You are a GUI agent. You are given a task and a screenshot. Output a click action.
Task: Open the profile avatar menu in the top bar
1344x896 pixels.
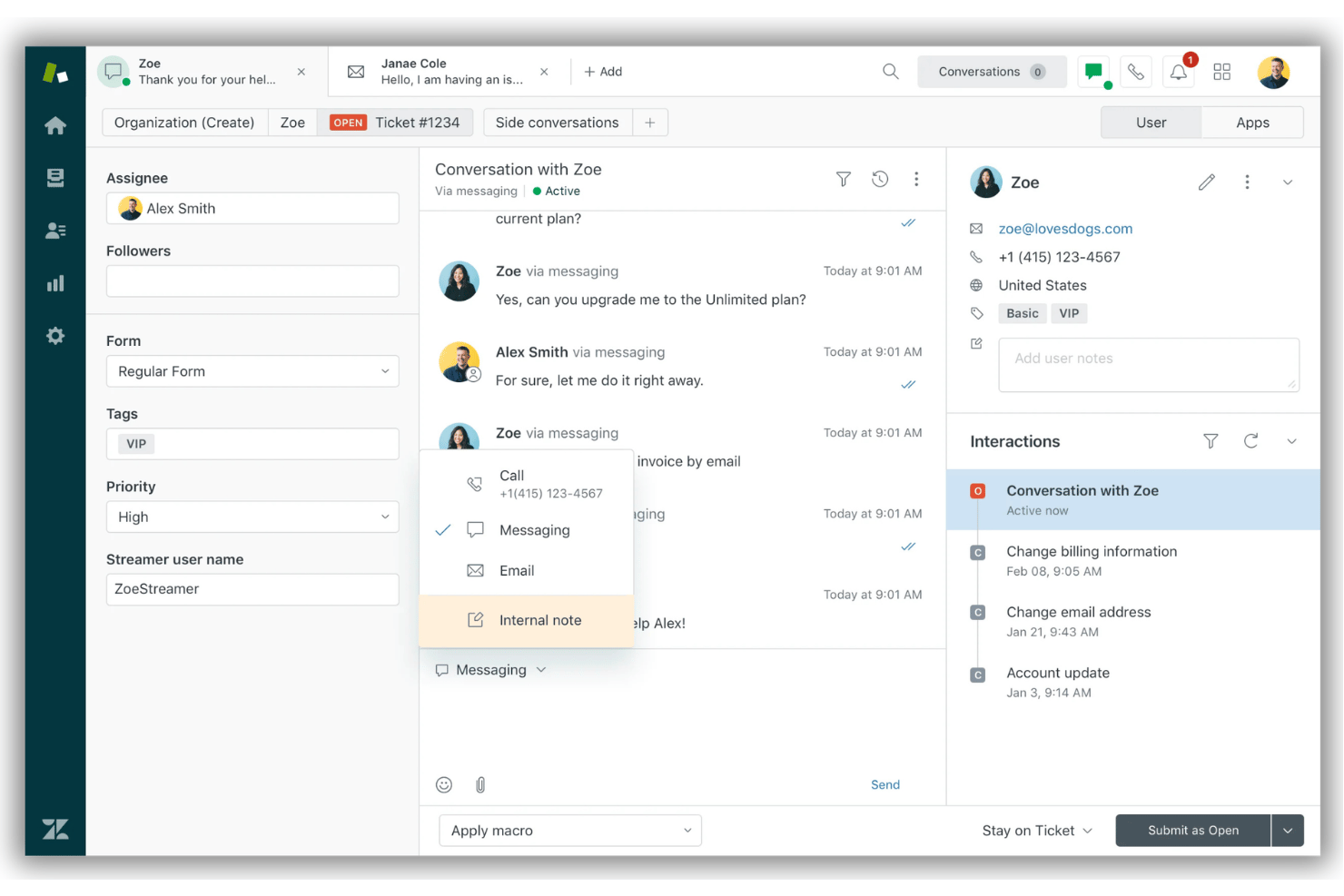pyautogui.click(x=1274, y=72)
